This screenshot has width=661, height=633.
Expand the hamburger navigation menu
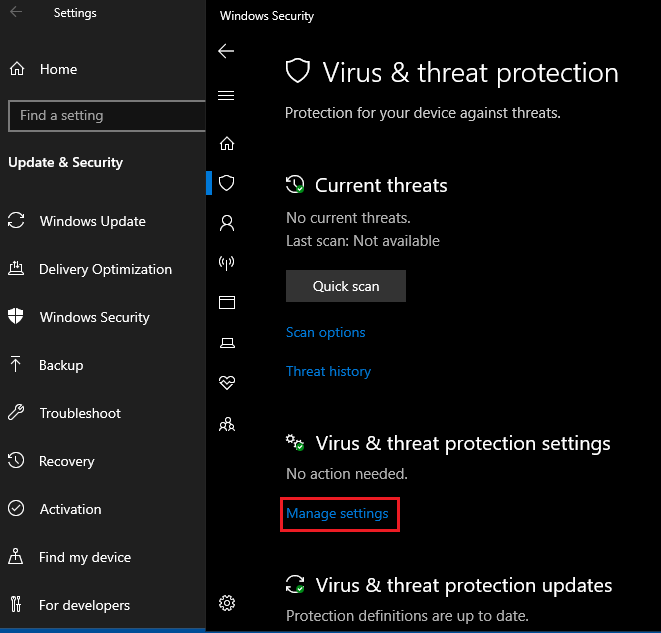point(226,96)
